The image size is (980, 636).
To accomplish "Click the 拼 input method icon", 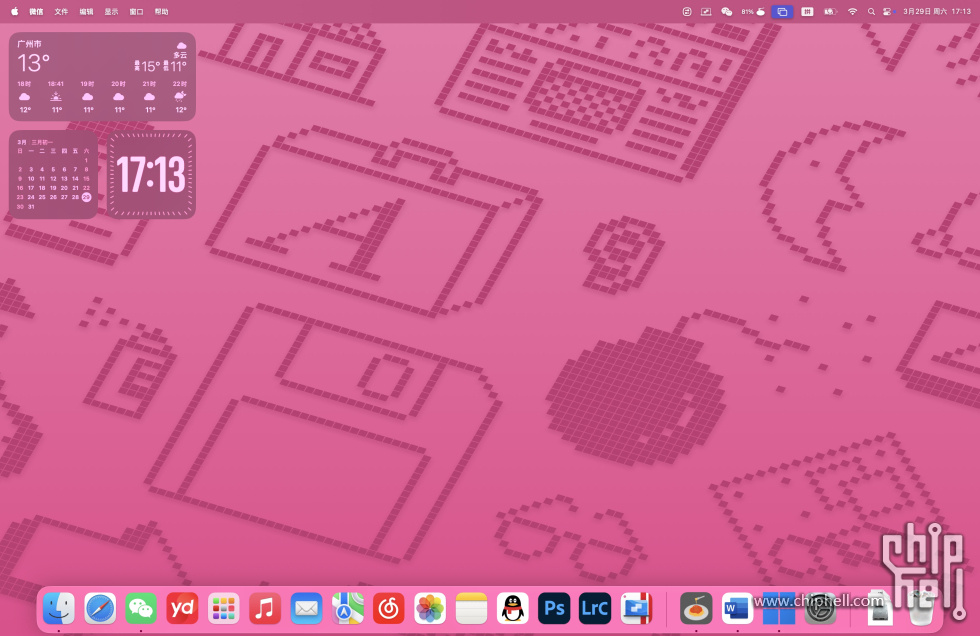I will coord(808,11).
